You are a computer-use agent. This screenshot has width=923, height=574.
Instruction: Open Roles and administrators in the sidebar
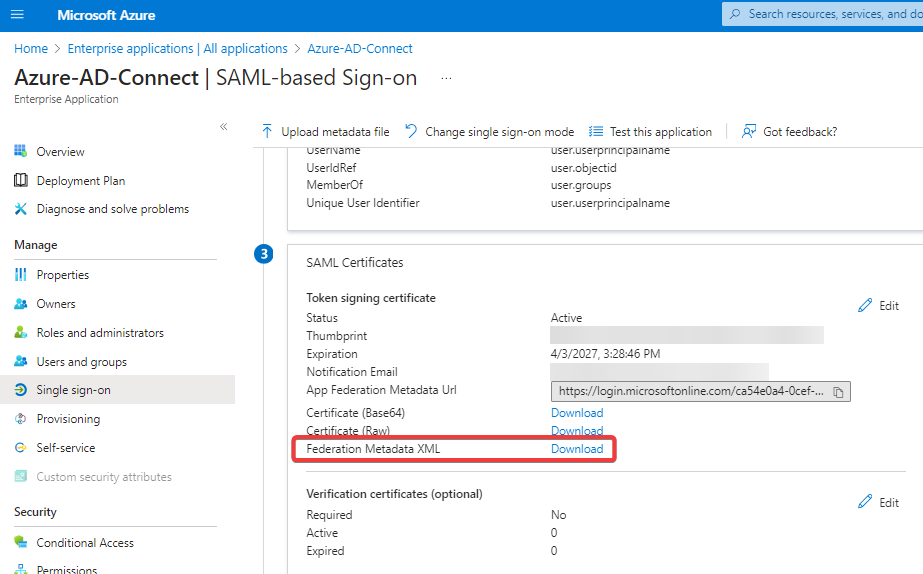100,333
